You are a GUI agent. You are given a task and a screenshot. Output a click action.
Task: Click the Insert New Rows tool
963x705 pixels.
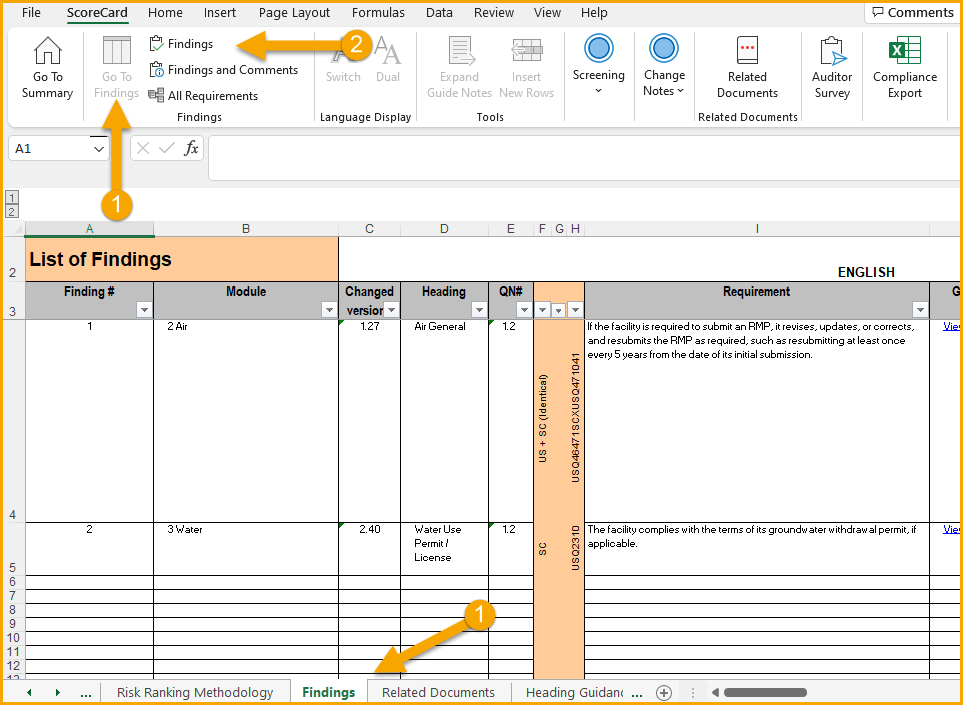pyautogui.click(x=526, y=66)
